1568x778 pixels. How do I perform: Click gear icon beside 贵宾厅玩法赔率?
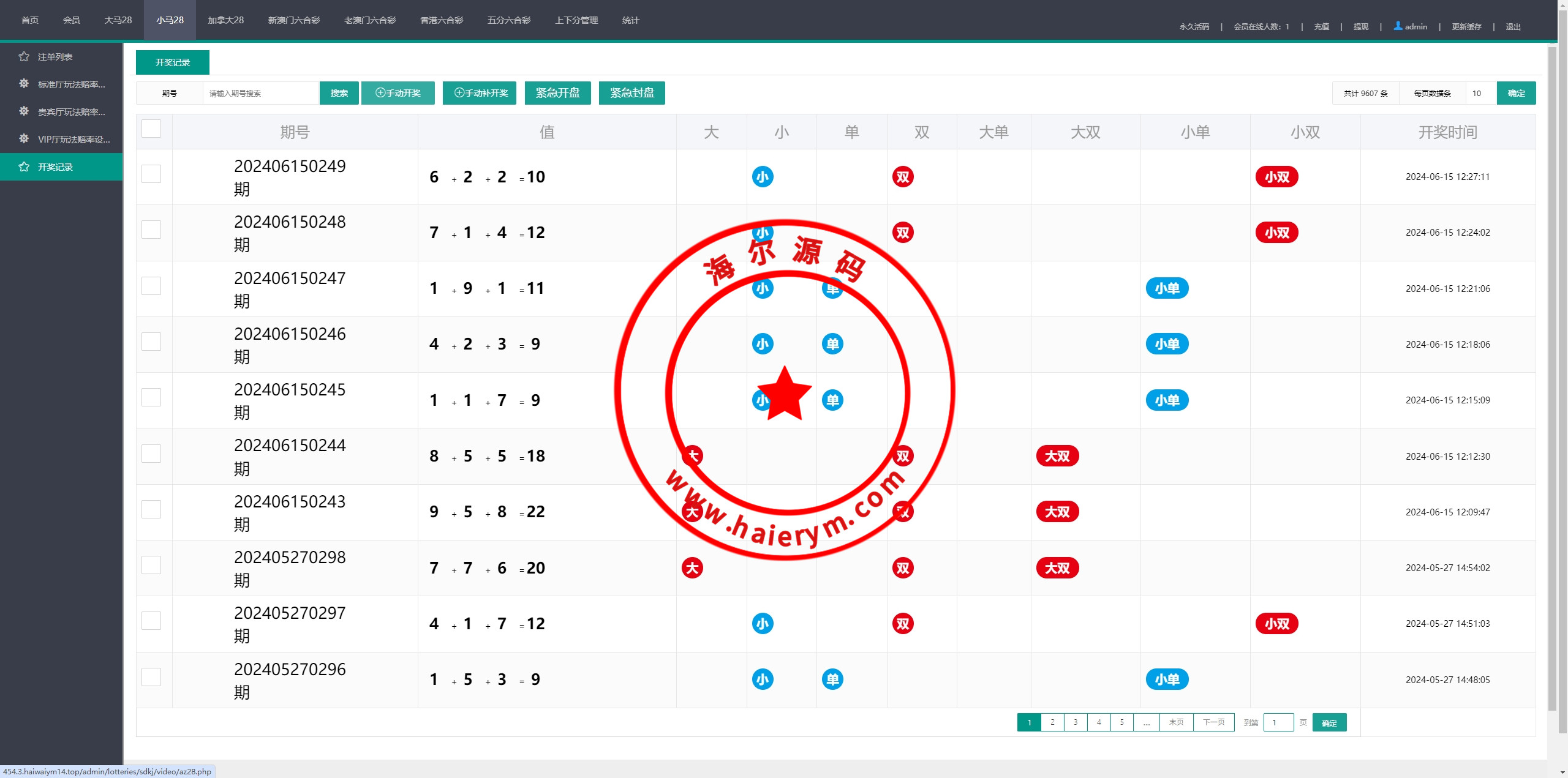(x=24, y=111)
